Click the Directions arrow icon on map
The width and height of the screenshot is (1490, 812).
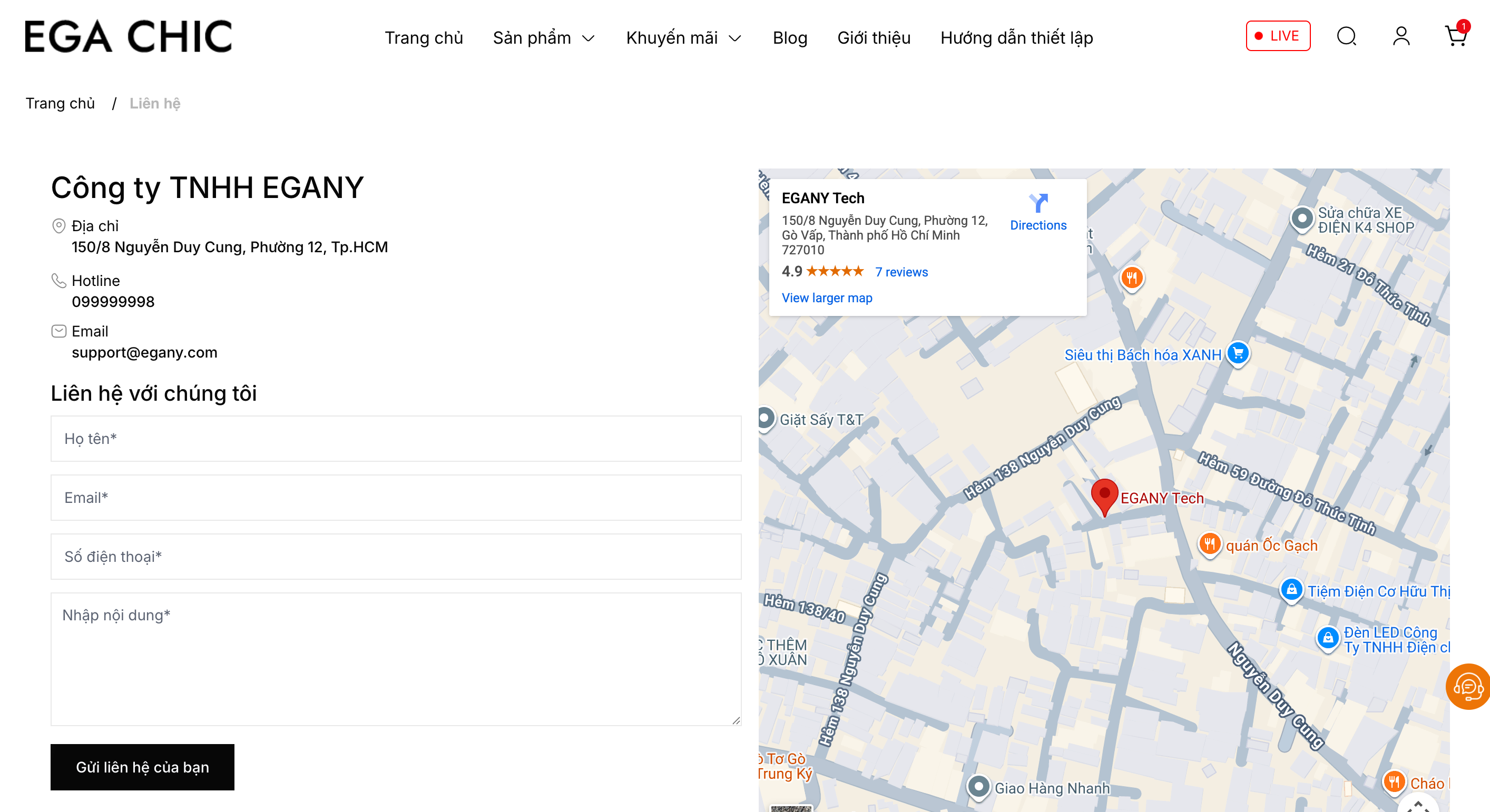point(1038,203)
